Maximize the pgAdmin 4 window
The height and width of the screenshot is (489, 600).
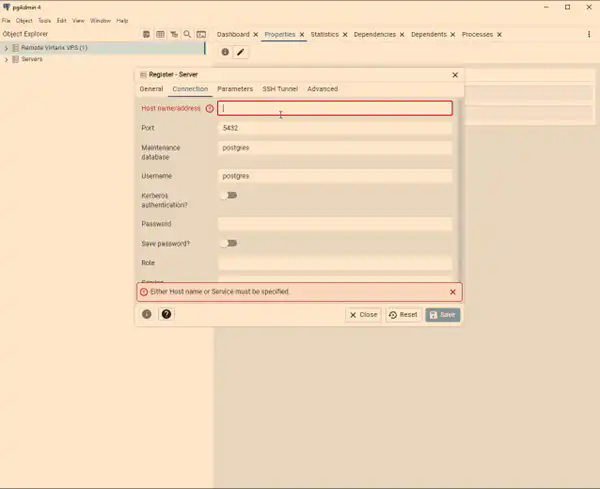pos(567,7)
